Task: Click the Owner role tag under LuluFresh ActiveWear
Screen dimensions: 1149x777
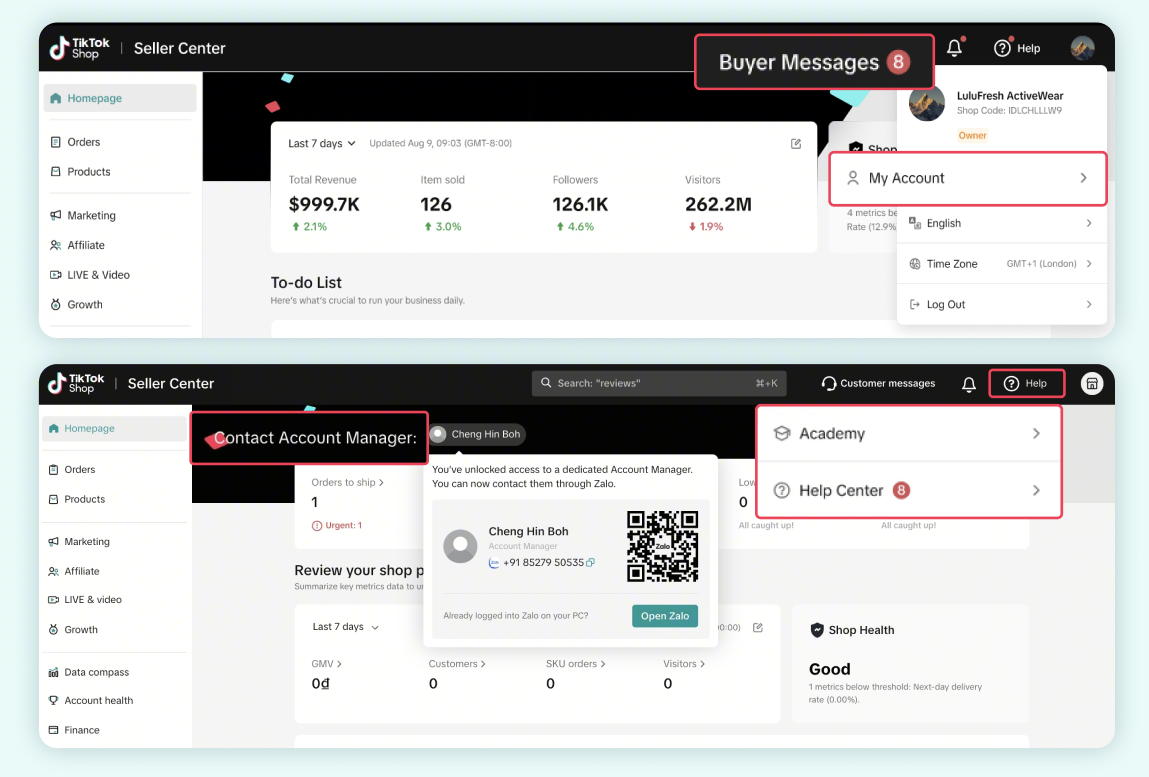Action: click(972, 136)
